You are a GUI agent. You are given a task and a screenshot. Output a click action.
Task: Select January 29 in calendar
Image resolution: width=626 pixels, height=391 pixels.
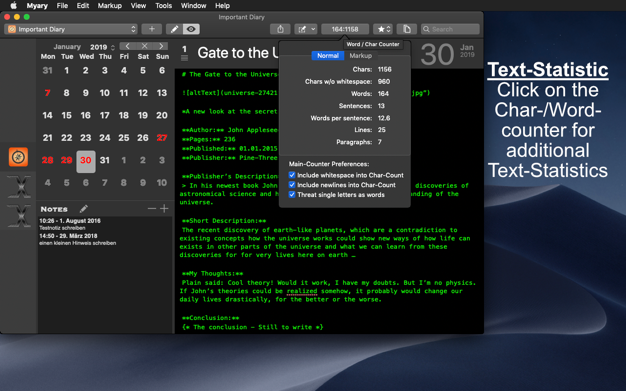[67, 160]
